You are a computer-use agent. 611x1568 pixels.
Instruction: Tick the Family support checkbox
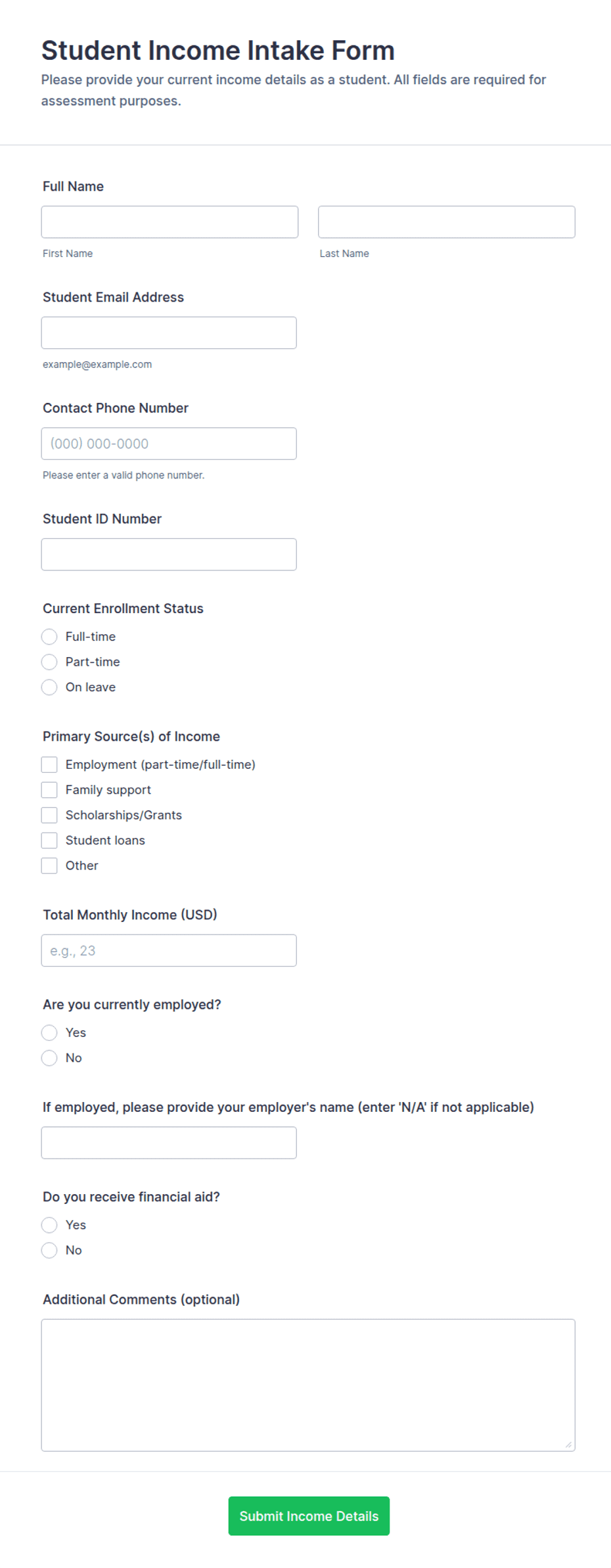coord(49,790)
